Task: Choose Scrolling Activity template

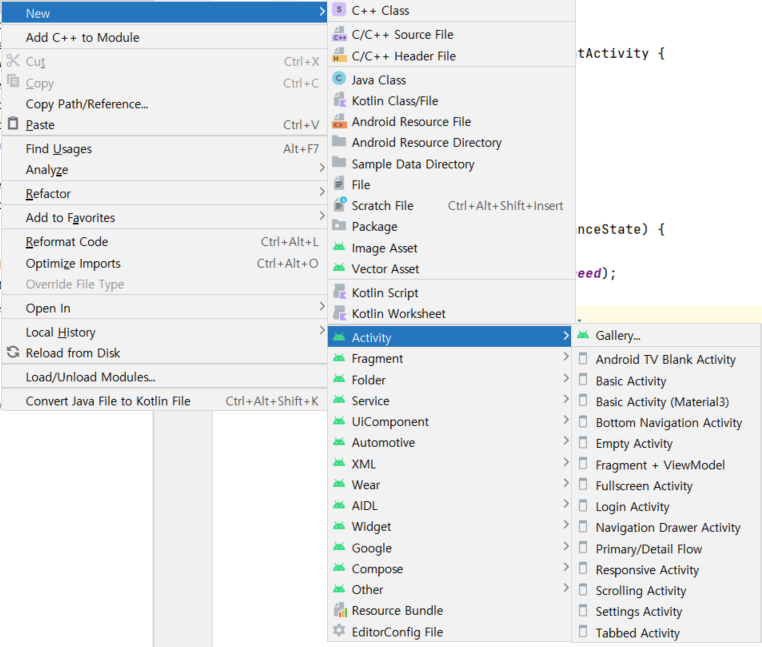Action: [x=666, y=591]
